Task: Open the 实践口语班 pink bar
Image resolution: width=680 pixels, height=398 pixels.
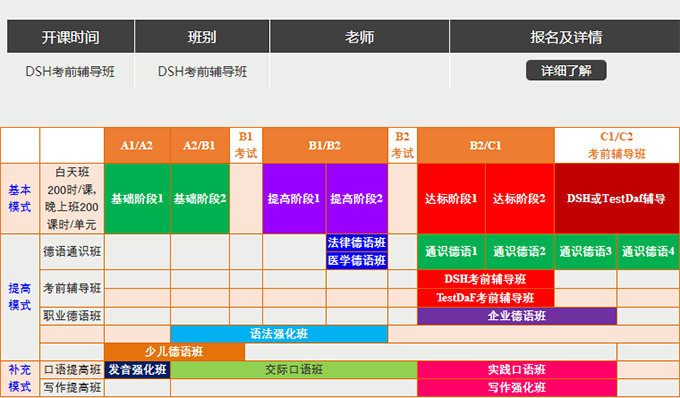Action: tap(517, 370)
